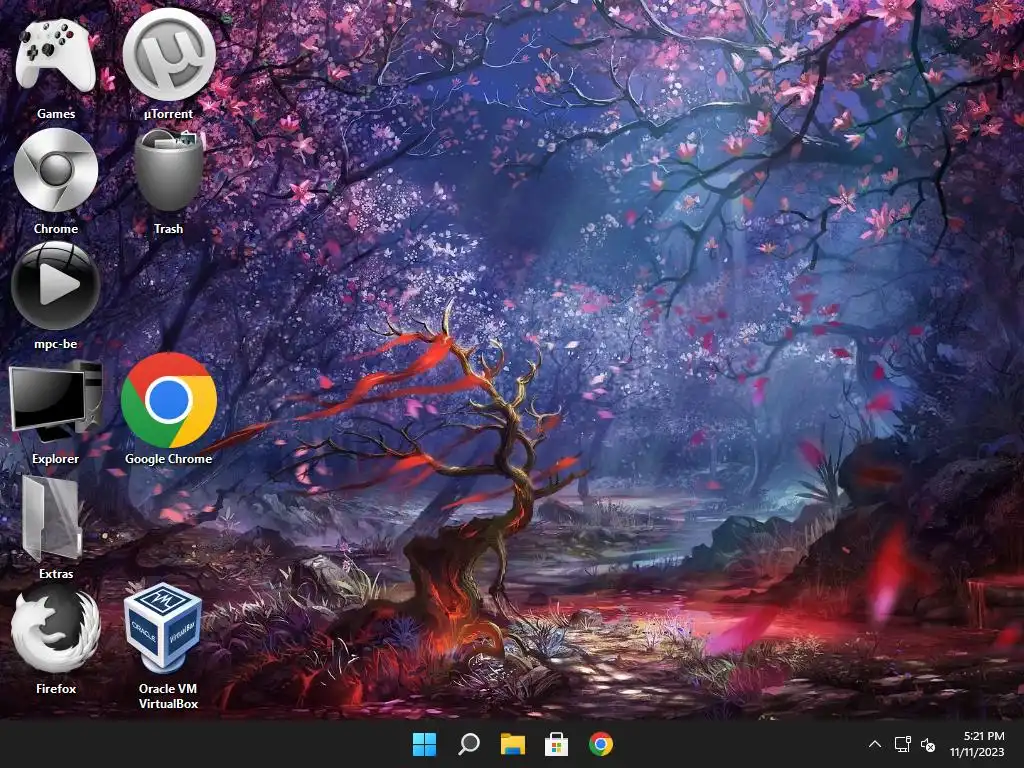Click the 'mpc-be' label text
This screenshot has width=1024, height=768.
pos(56,344)
